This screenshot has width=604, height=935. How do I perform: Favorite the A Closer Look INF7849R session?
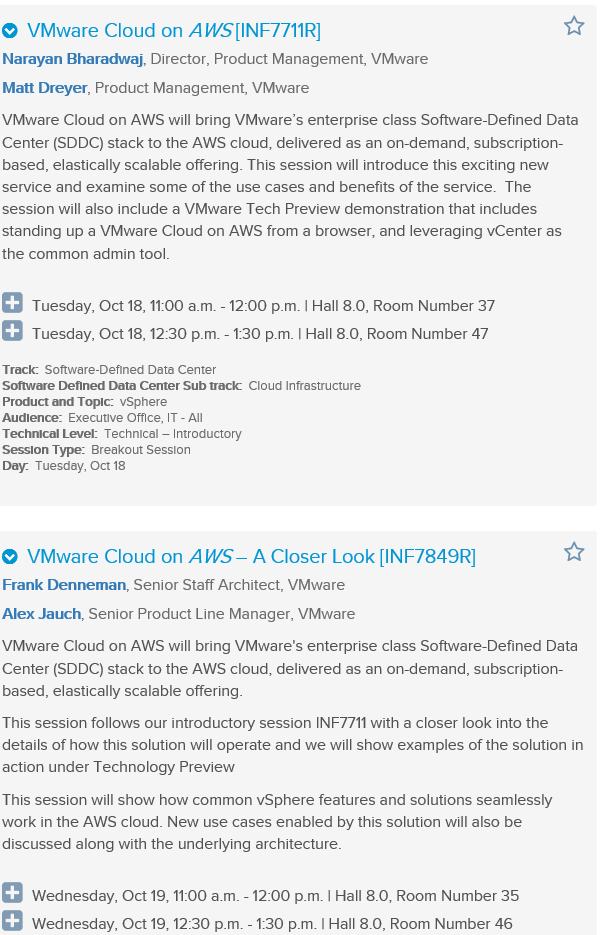pos(574,552)
